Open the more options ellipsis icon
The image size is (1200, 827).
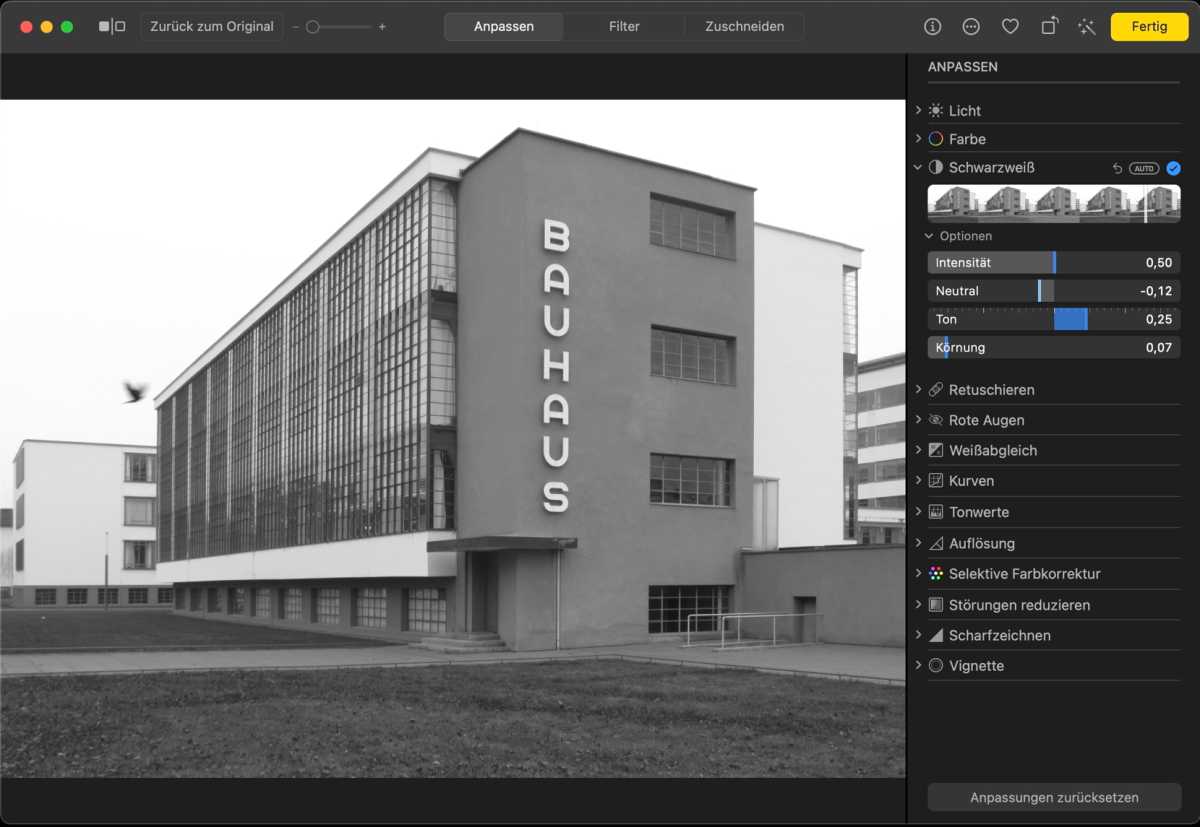coord(971,27)
